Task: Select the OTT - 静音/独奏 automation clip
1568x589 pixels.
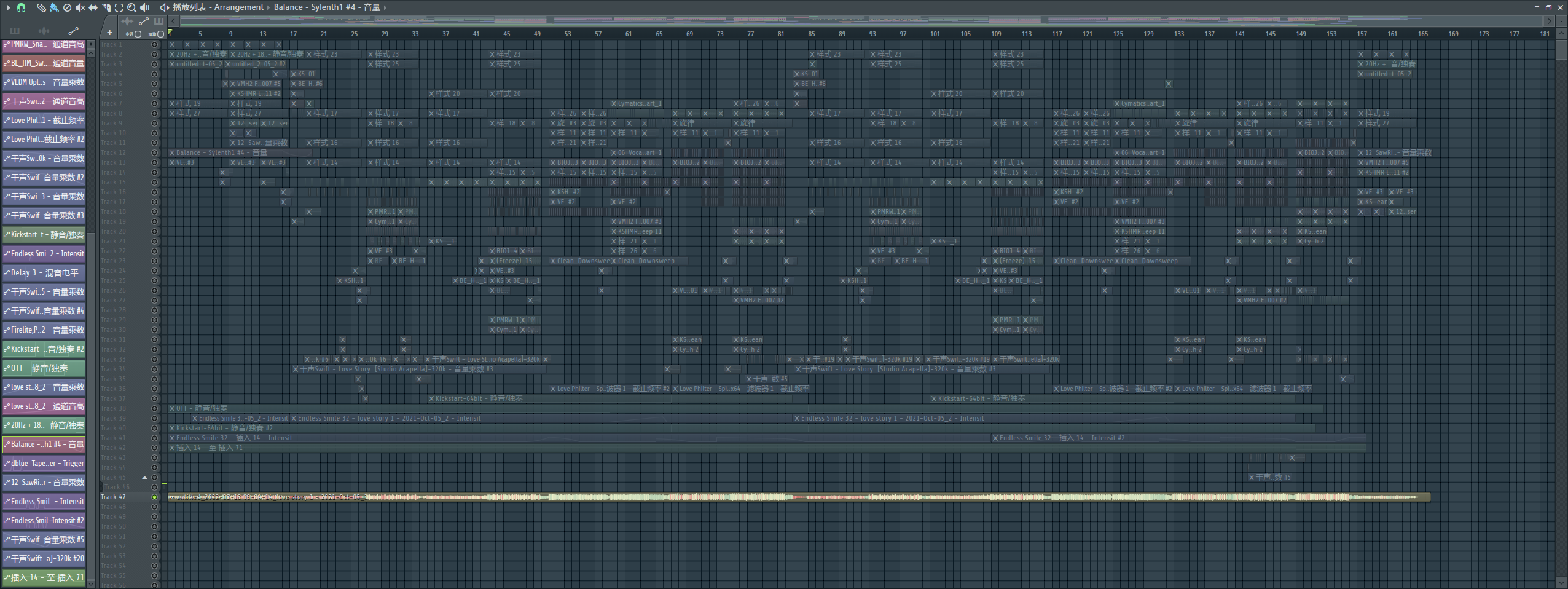Action: (44, 368)
